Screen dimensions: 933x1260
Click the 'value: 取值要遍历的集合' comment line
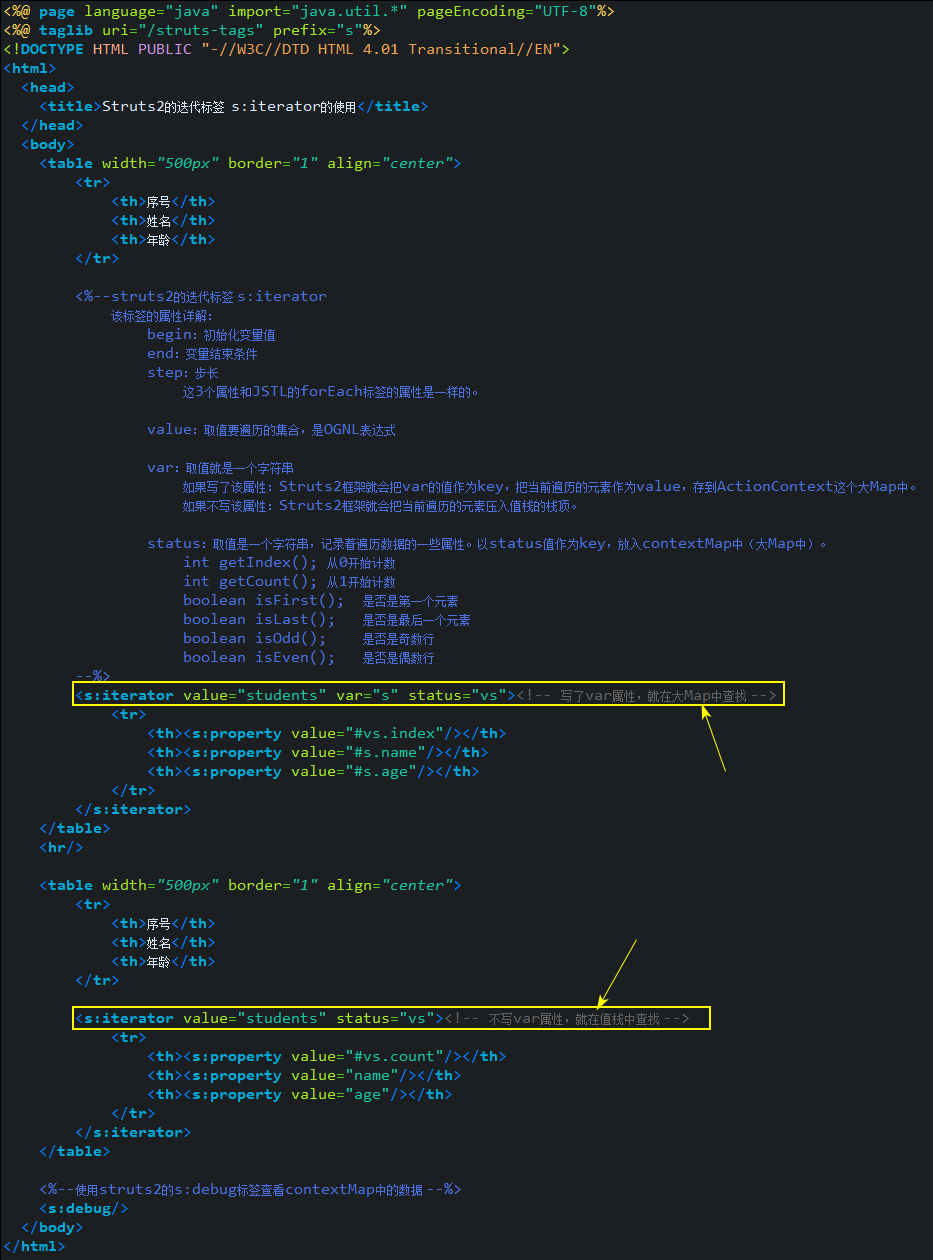[x=271, y=429]
